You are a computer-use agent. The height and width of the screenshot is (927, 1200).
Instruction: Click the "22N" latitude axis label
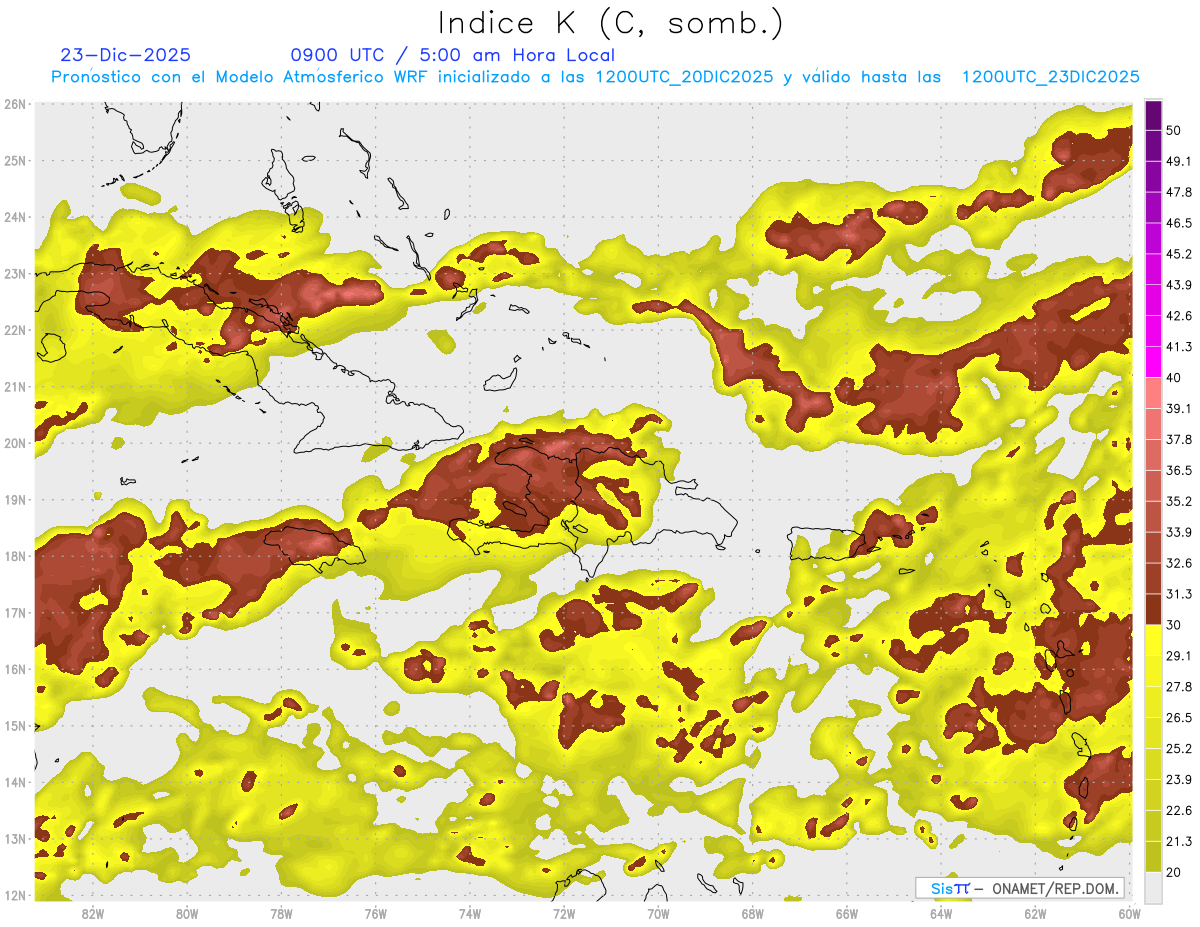coord(15,330)
